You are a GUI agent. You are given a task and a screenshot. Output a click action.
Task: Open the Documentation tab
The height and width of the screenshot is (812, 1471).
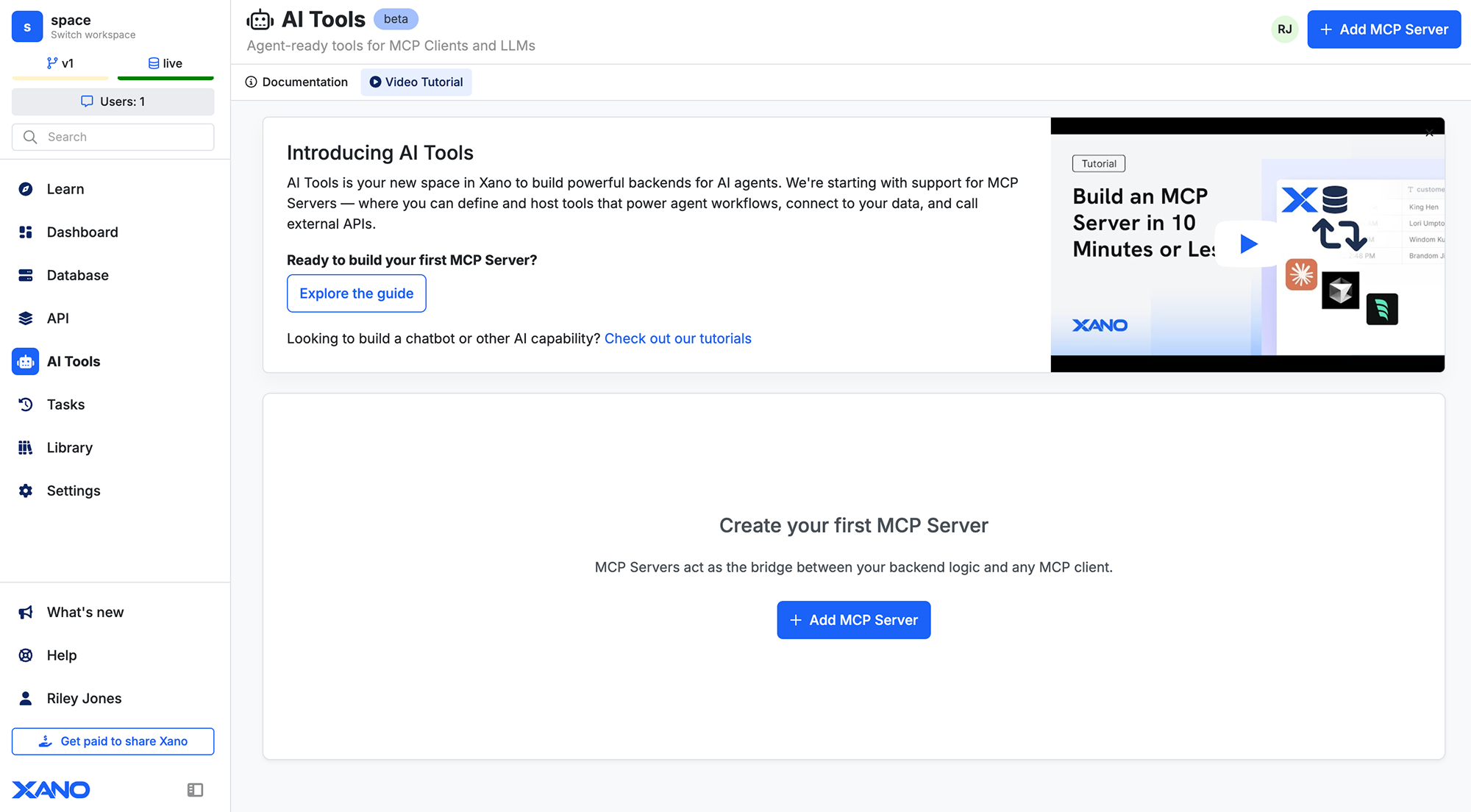(x=296, y=82)
